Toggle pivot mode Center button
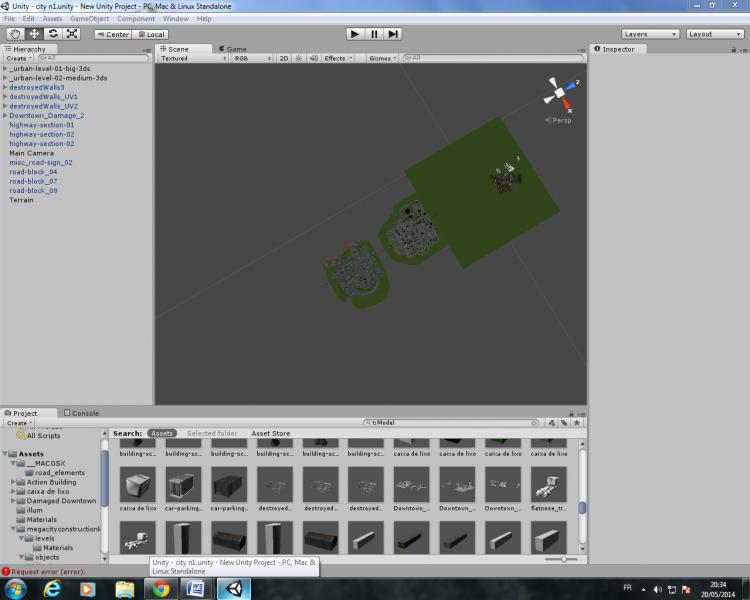This screenshot has width=750, height=600. click(113, 34)
